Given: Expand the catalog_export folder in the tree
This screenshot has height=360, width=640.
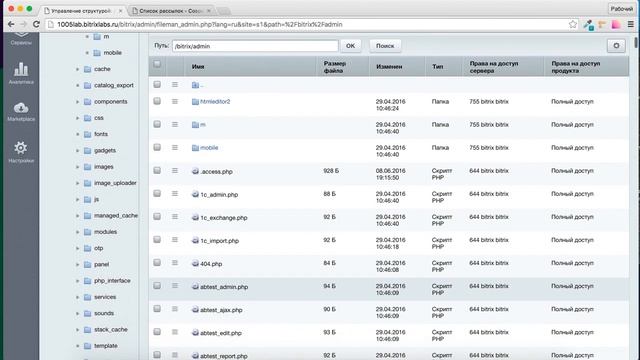Looking at the screenshot, I should [x=78, y=86].
